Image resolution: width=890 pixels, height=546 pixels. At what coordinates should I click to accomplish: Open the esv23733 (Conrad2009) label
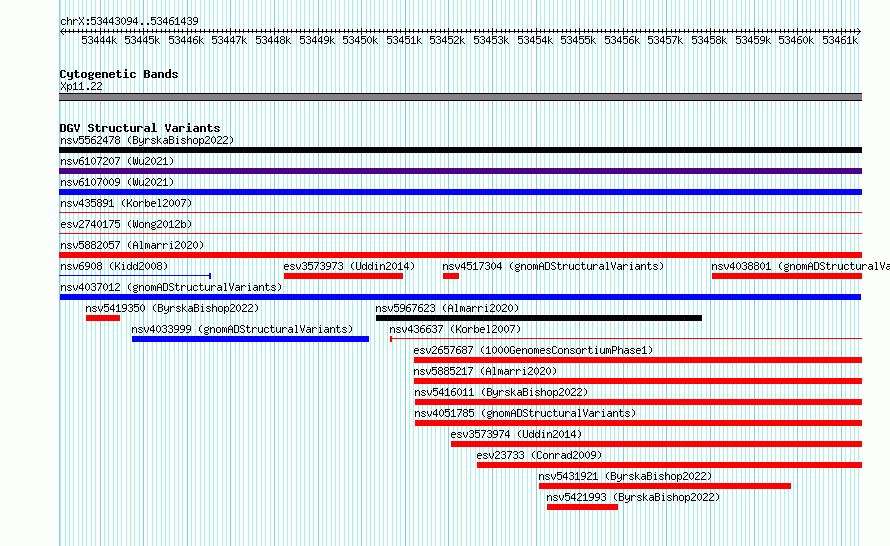tap(539, 455)
